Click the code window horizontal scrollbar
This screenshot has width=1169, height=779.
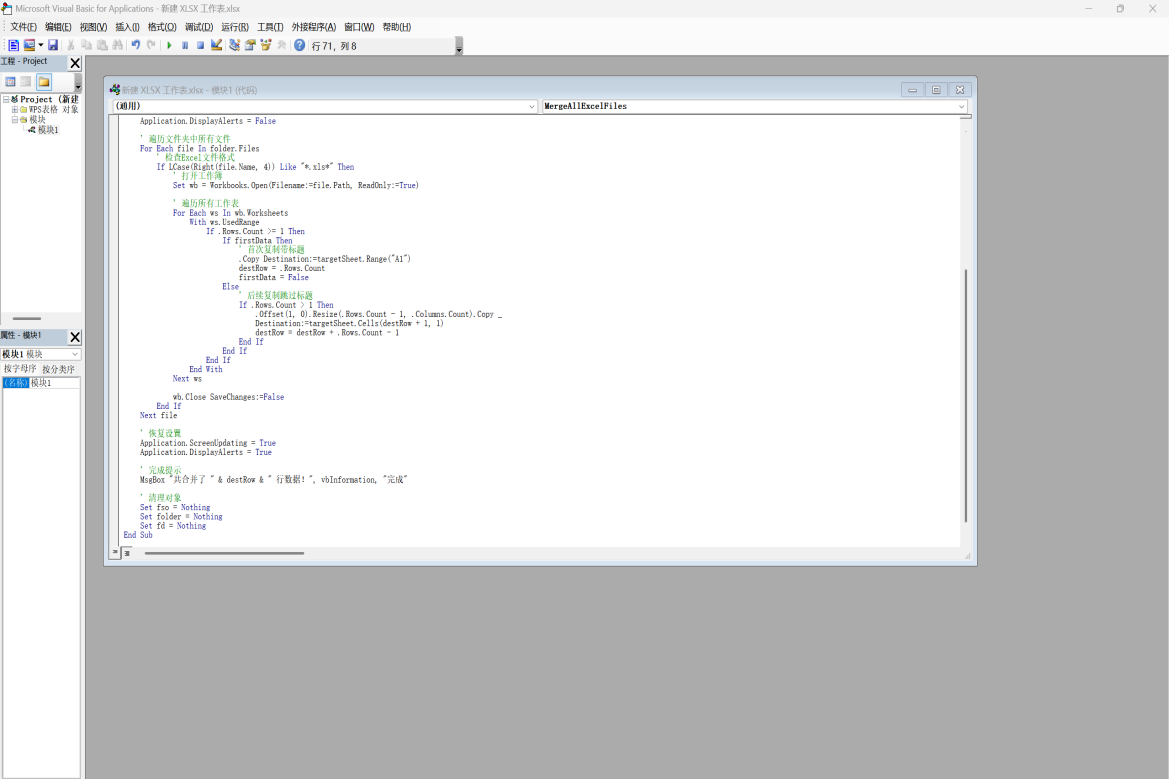[x=224, y=553]
